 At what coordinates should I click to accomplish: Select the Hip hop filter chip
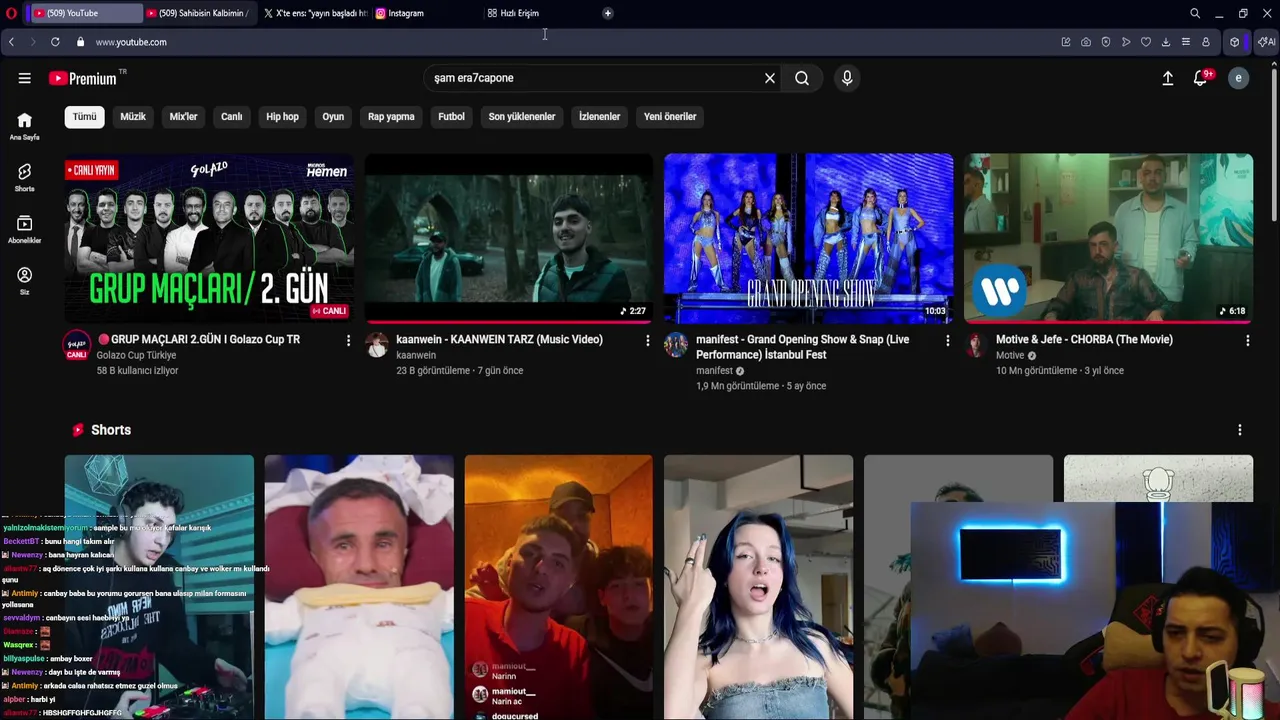click(282, 117)
